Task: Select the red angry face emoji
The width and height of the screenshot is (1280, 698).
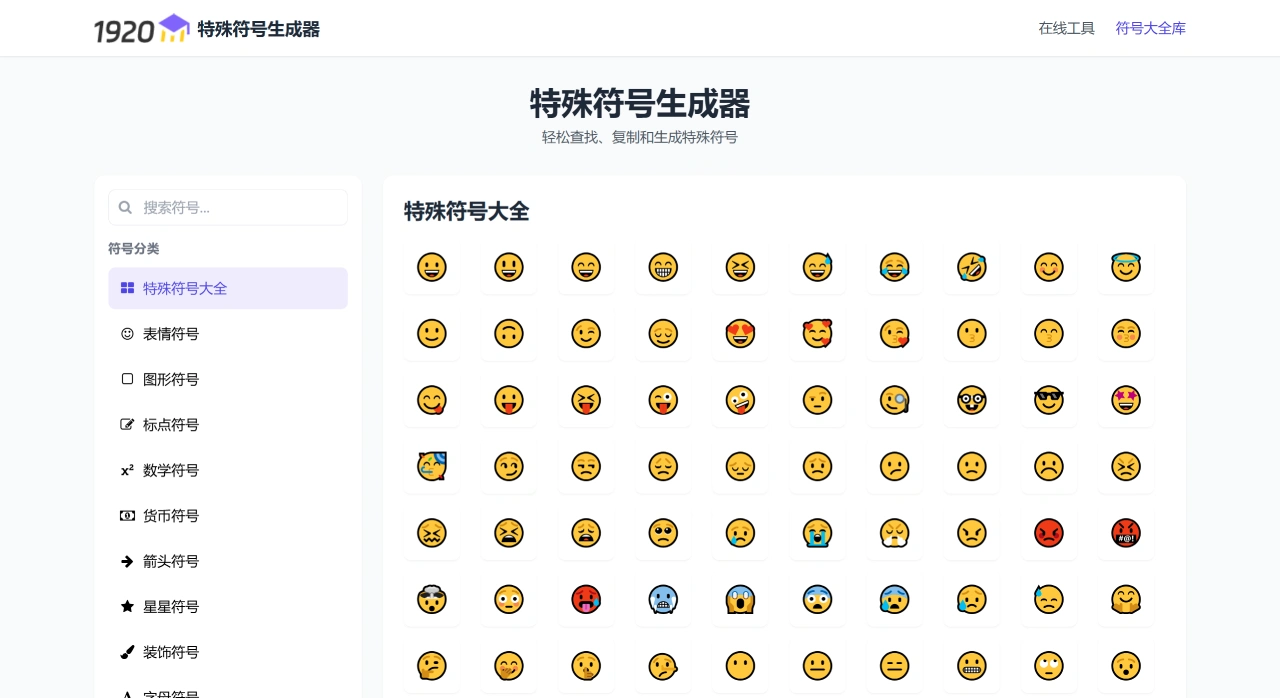Action: click(1048, 533)
